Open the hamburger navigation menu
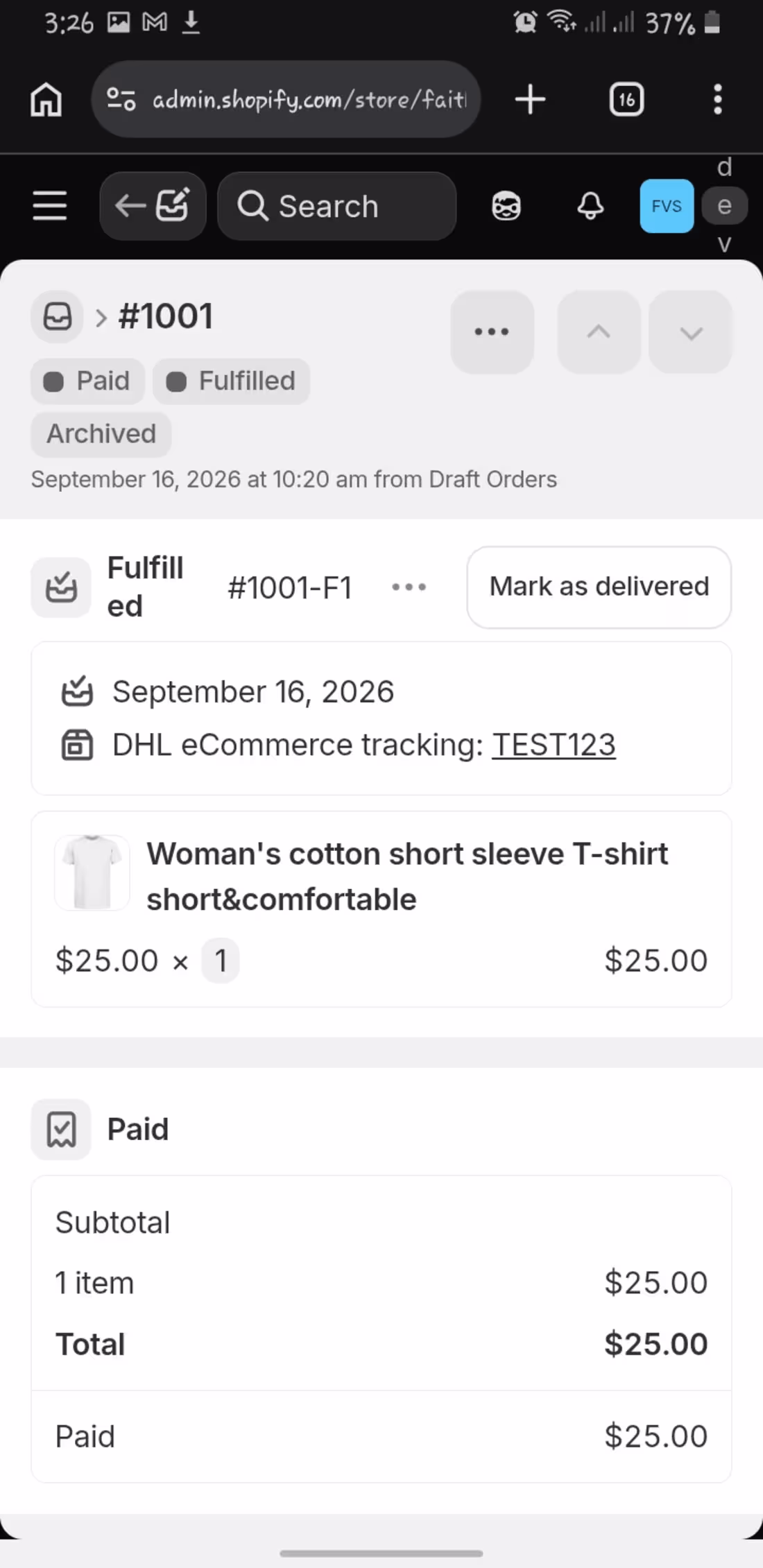Image resolution: width=763 pixels, height=1568 pixels. (50, 206)
